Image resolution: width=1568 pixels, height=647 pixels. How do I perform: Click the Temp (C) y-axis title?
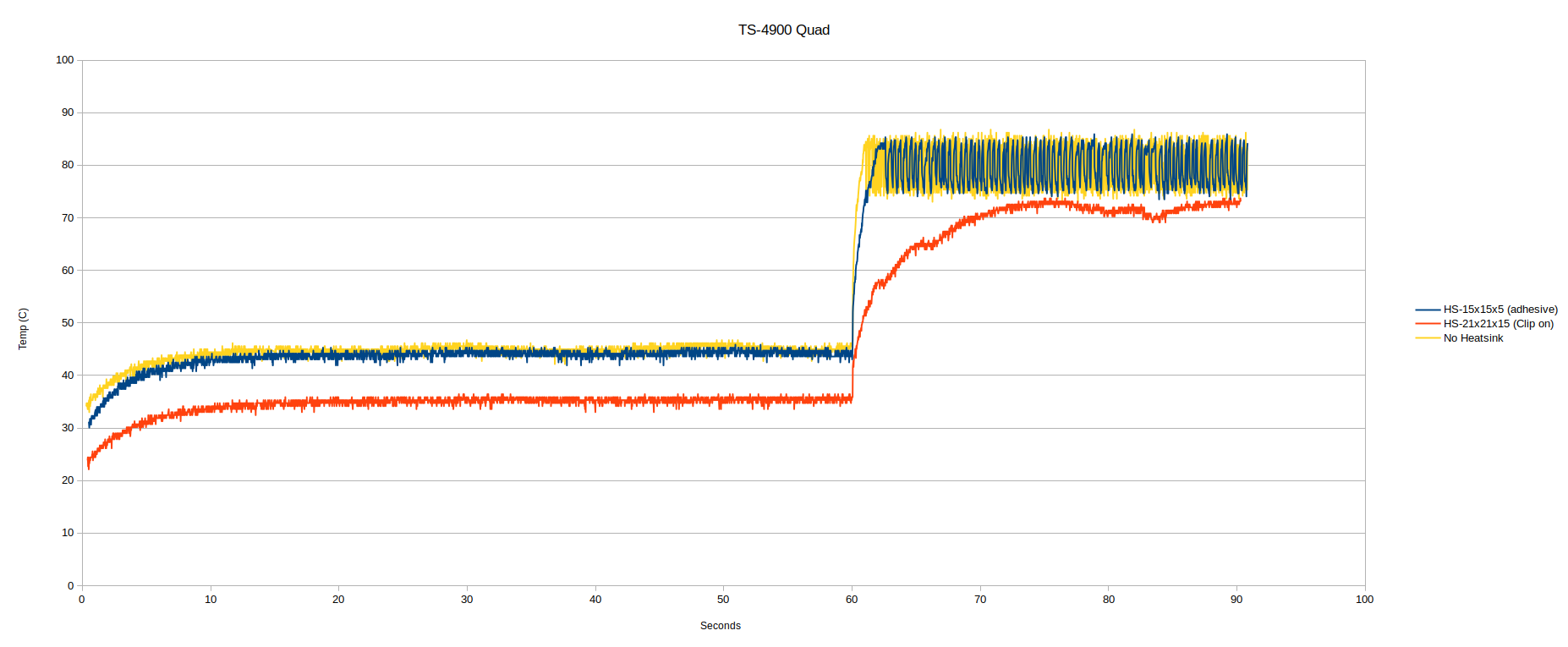pos(23,328)
